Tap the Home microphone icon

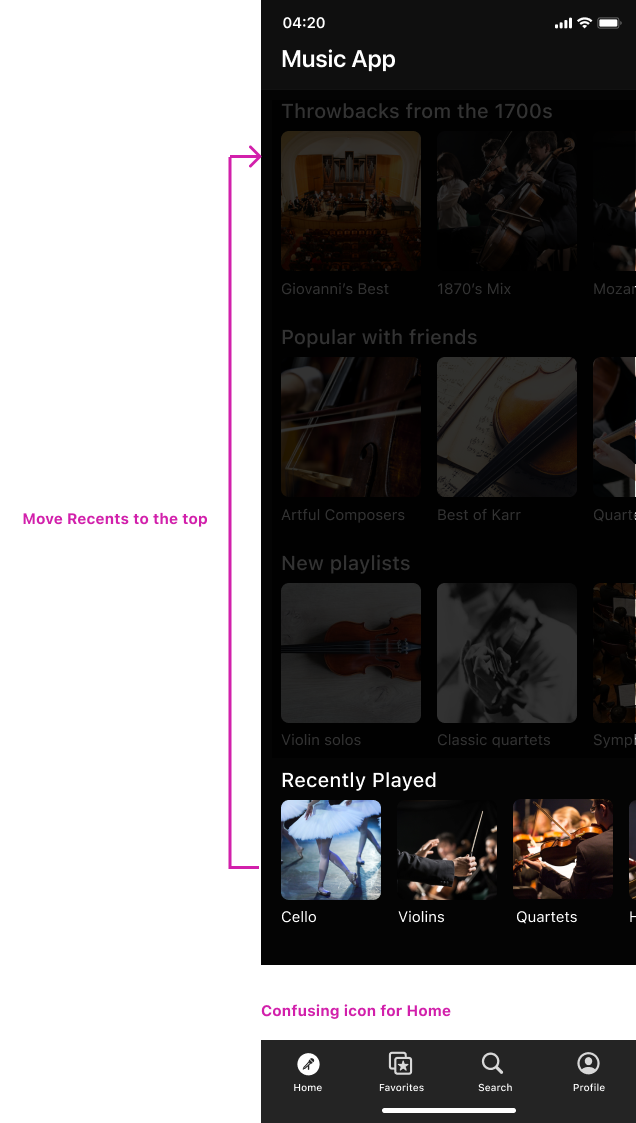pyautogui.click(x=309, y=1064)
